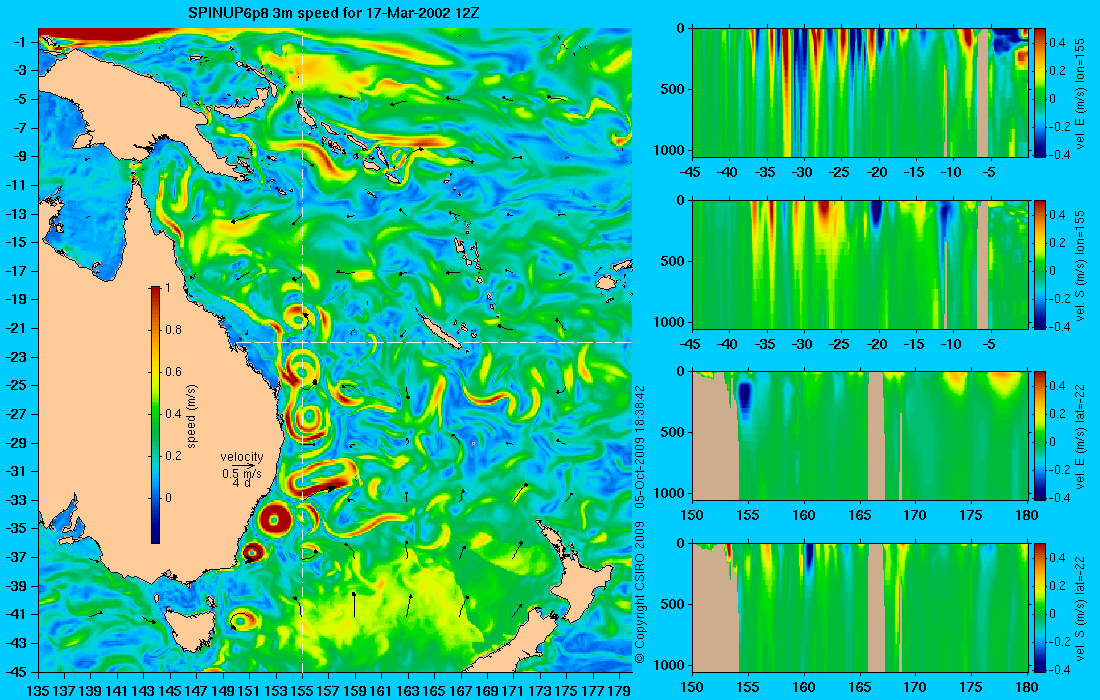Click the "0.8" tick on speed colorbar
This screenshot has height=700, width=1100.
coord(173,330)
